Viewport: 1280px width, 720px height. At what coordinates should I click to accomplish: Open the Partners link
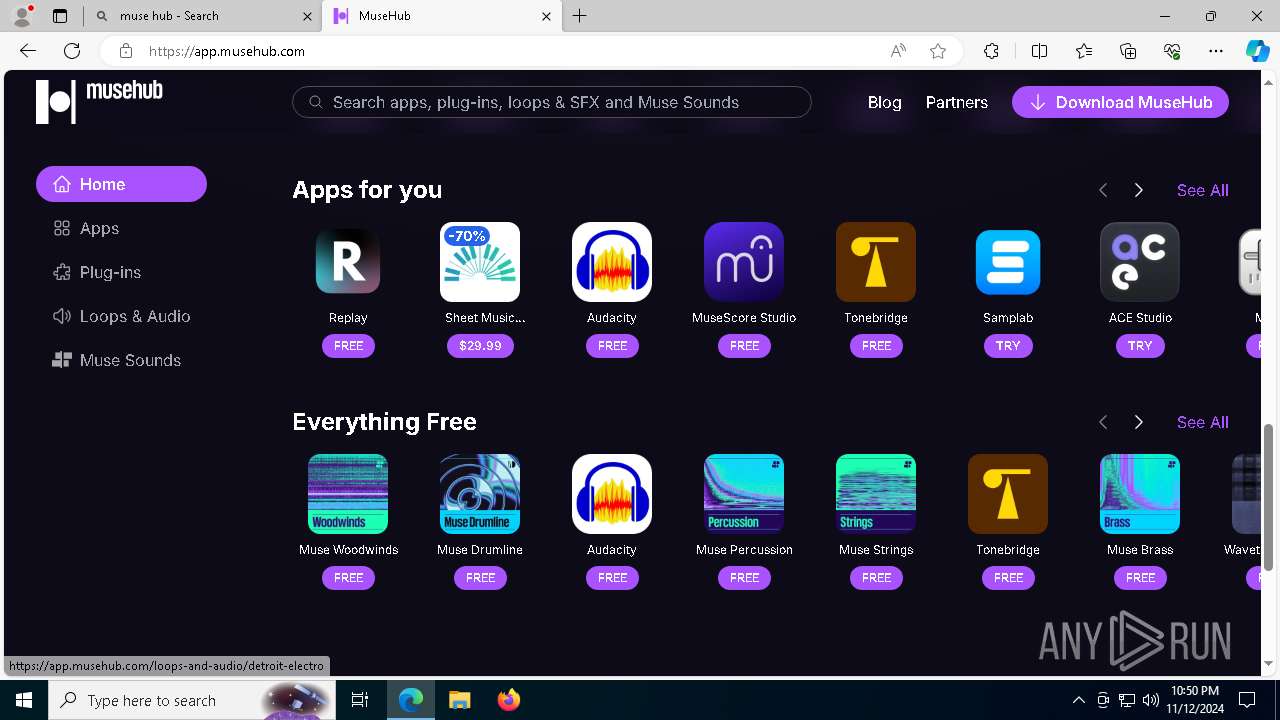pos(957,102)
